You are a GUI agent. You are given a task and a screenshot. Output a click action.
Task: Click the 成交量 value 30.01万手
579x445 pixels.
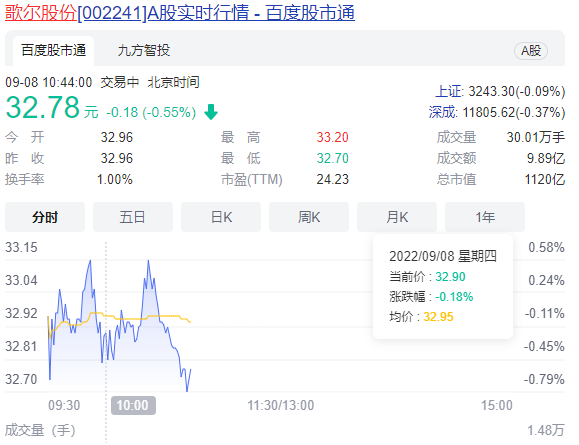[x=536, y=137]
